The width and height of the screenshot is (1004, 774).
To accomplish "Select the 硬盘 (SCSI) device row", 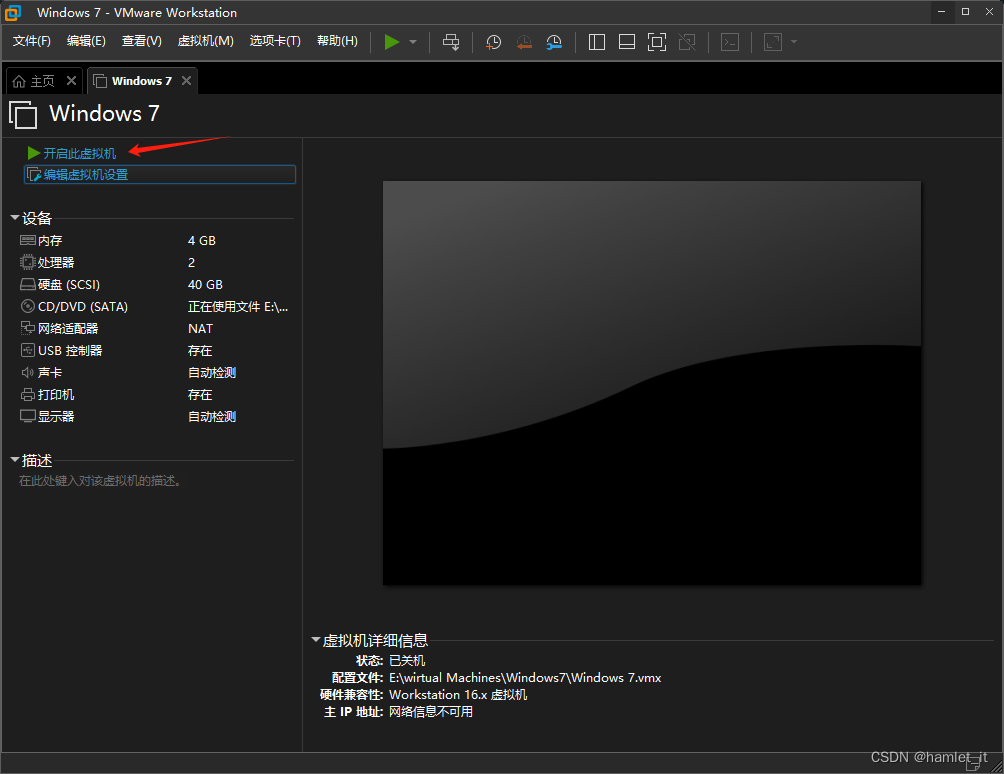I will pos(156,285).
